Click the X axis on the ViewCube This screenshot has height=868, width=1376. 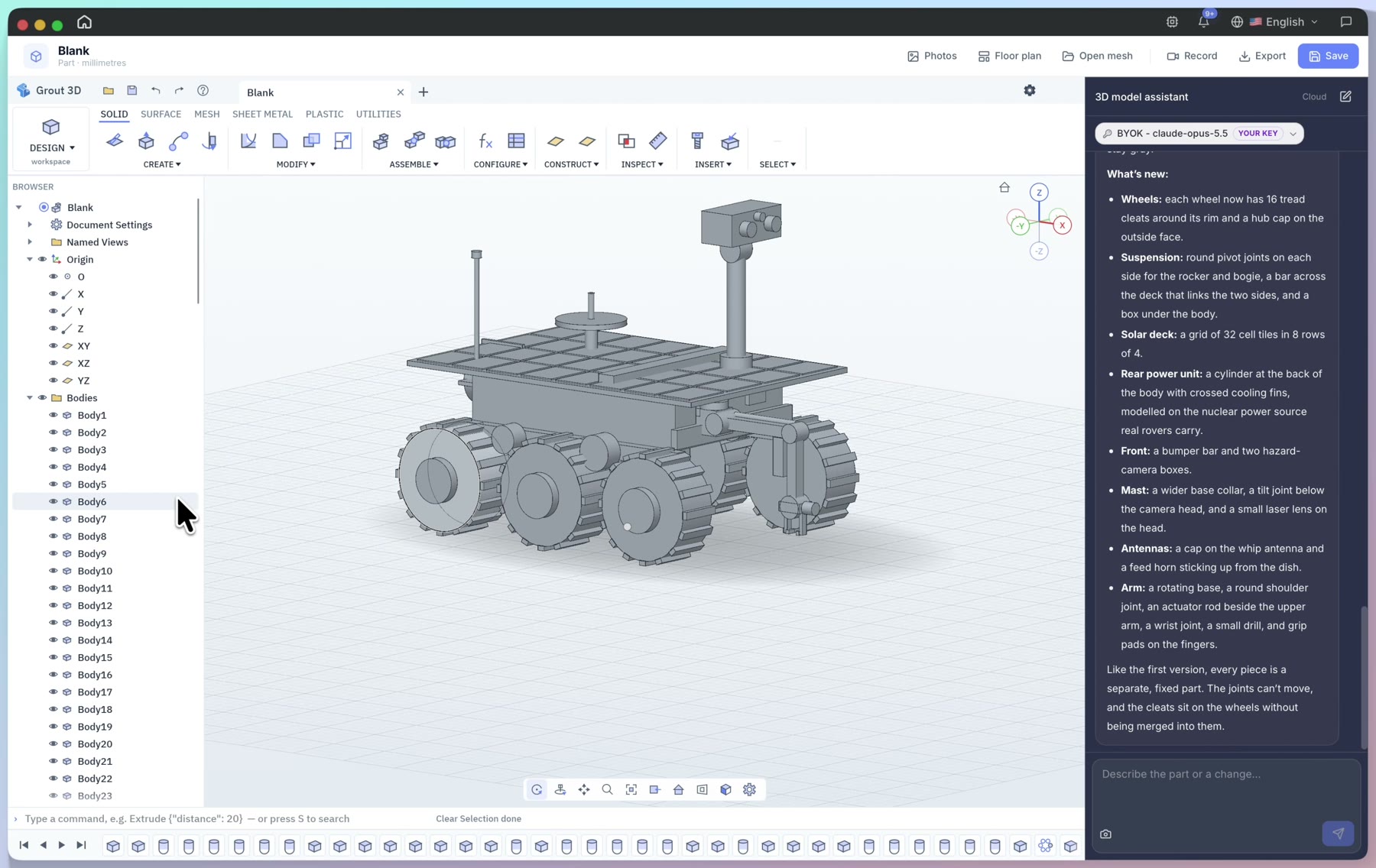tap(1062, 225)
